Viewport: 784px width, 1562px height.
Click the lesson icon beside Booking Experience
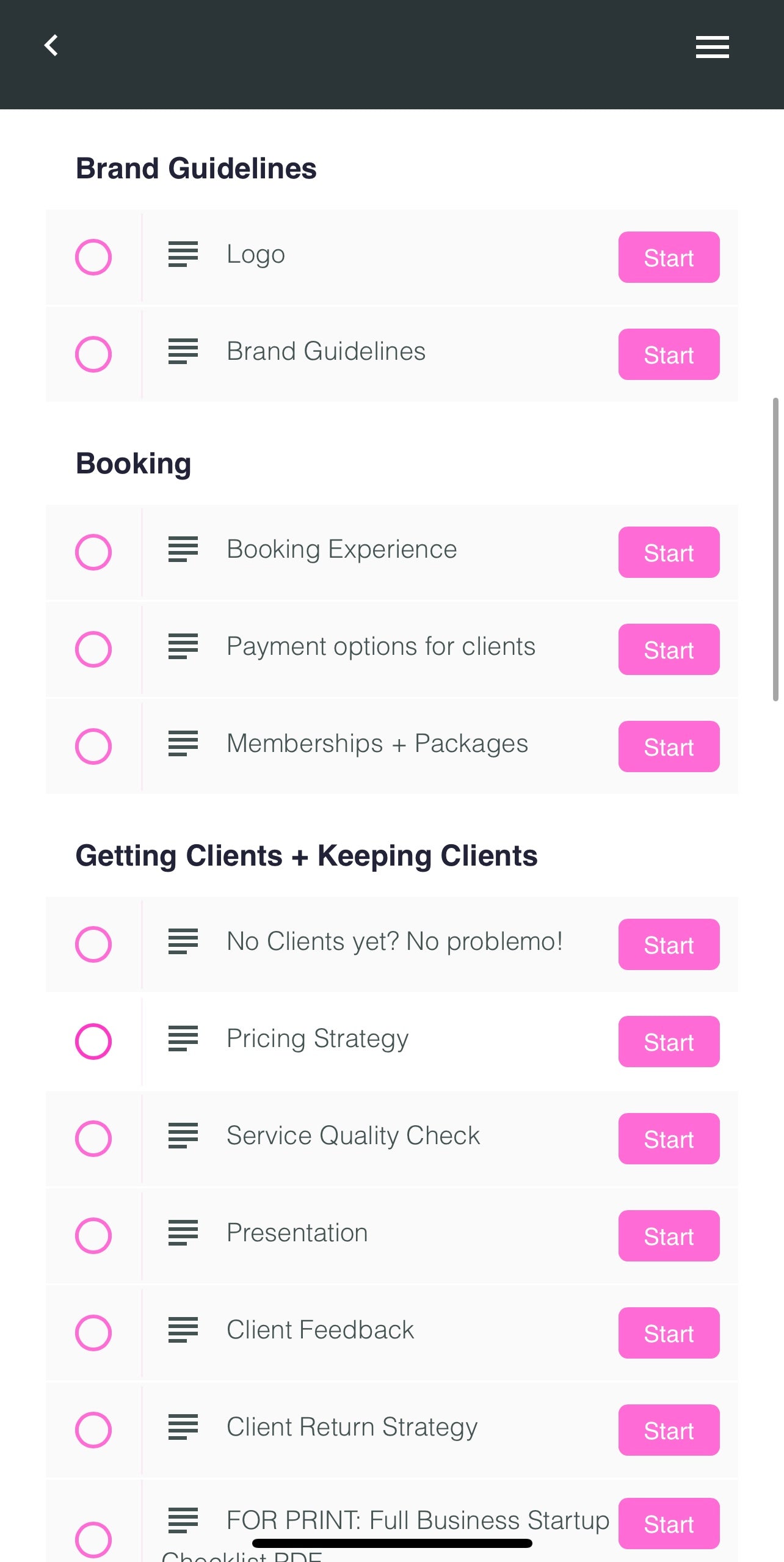(183, 549)
